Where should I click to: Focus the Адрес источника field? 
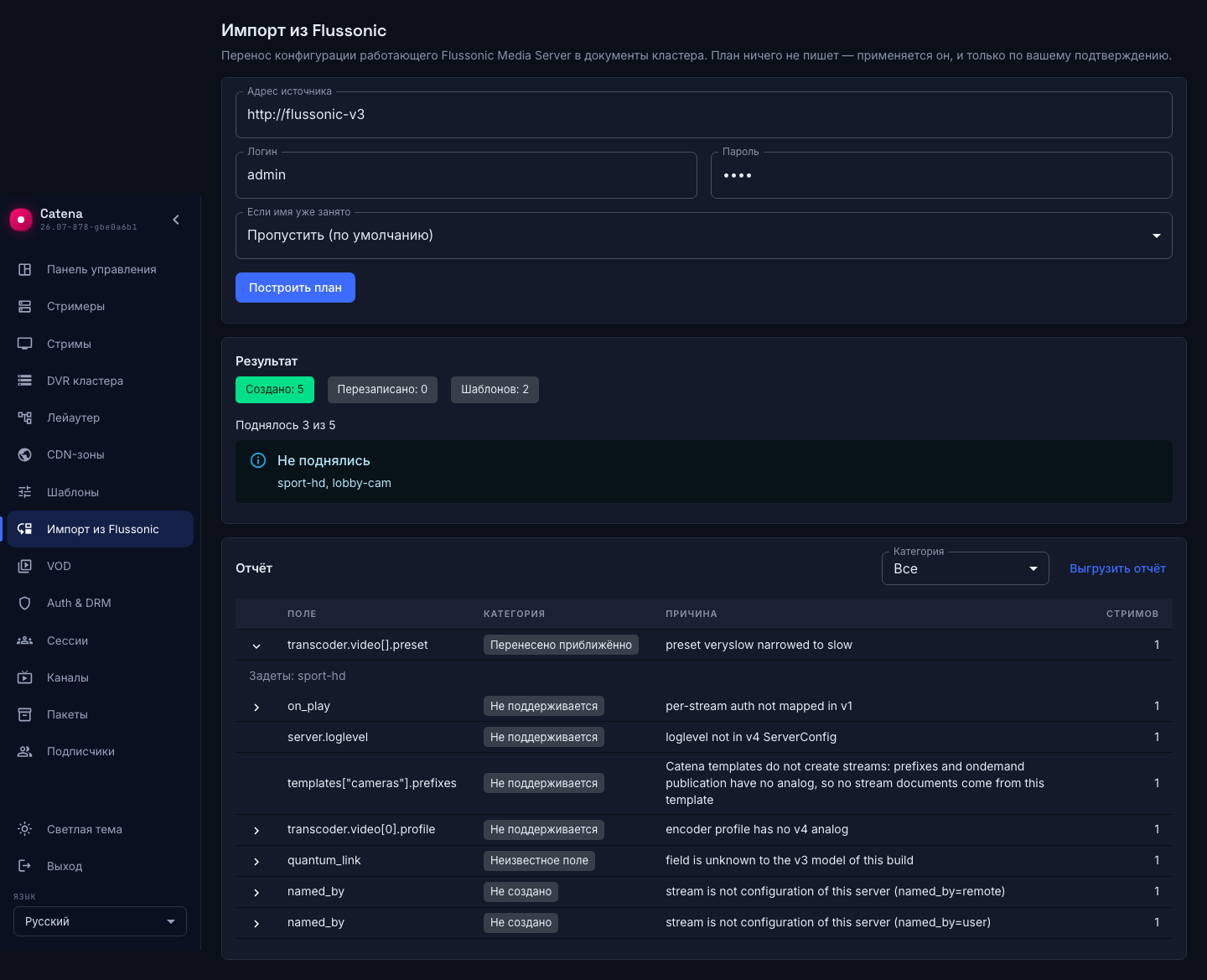[704, 115]
